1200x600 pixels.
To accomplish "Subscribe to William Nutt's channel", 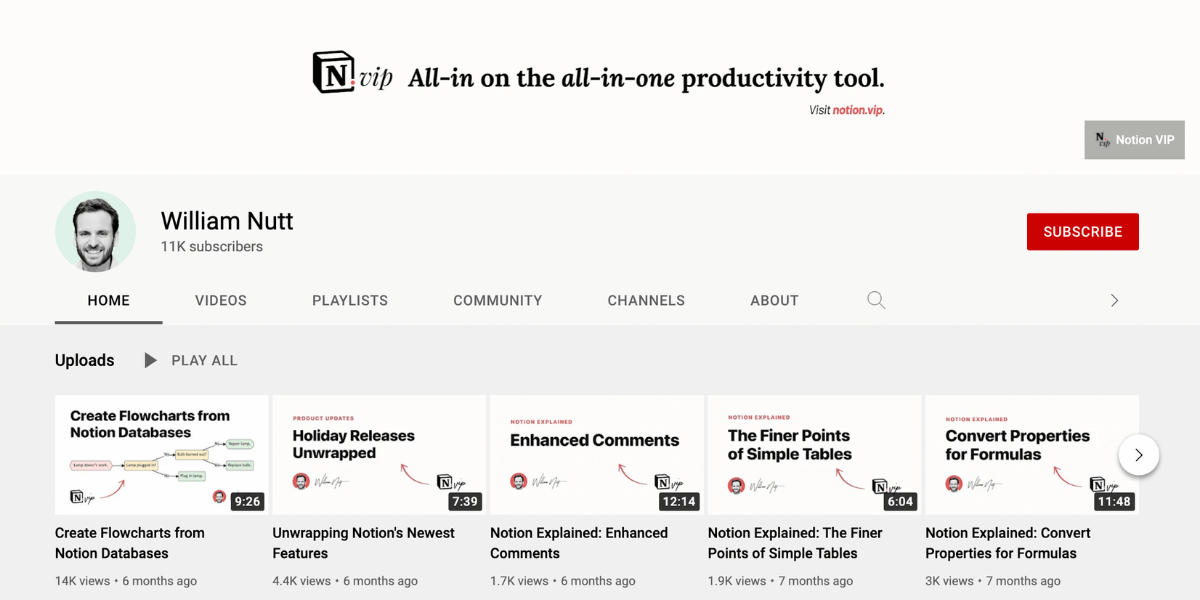I will pyautogui.click(x=1082, y=231).
